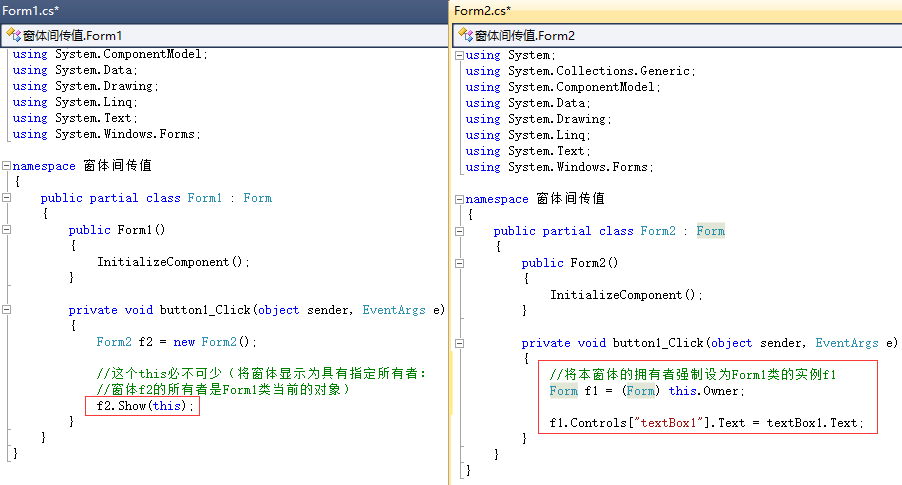Switch to the Form2.cs* tab
The width and height of the screenshot is (902, 485).
click(x=482, y=10)
